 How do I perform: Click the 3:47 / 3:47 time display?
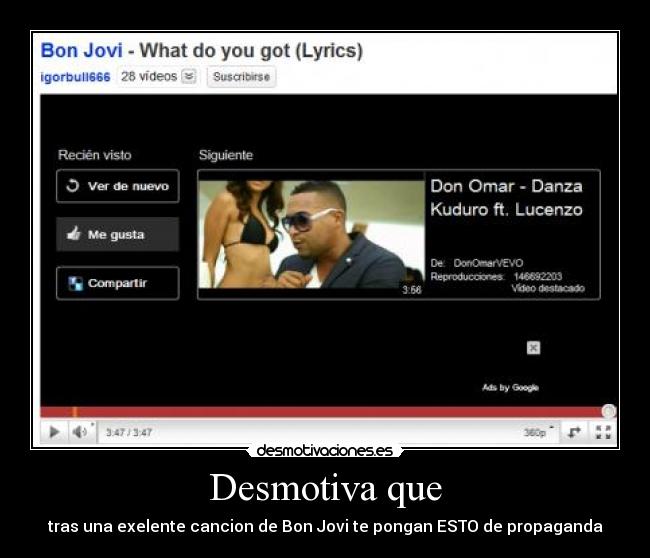129,433
